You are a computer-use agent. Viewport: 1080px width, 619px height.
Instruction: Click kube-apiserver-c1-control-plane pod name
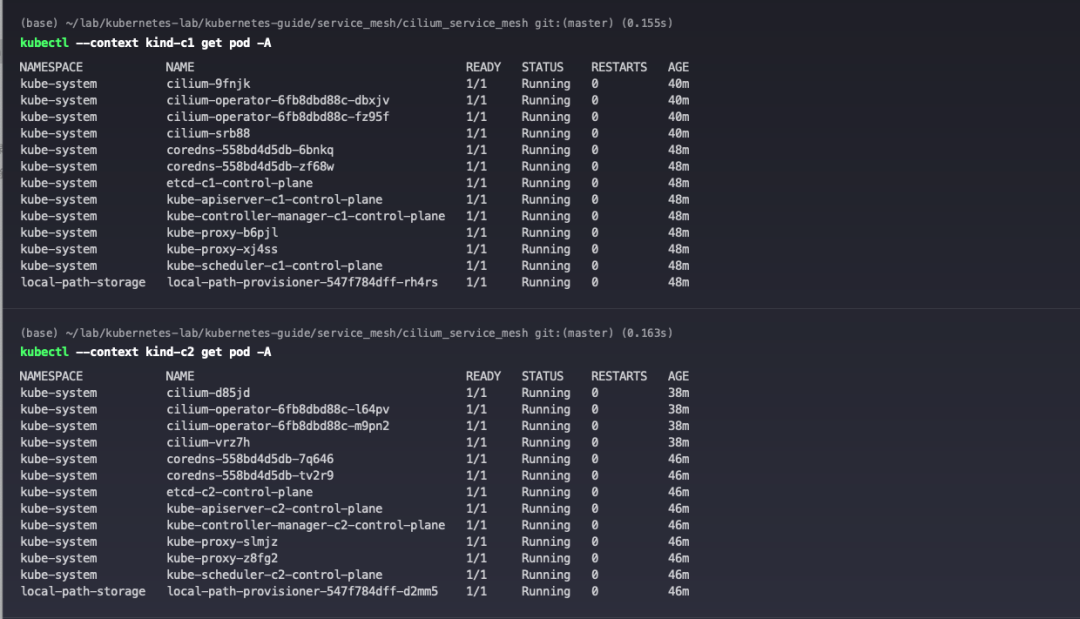274,200
